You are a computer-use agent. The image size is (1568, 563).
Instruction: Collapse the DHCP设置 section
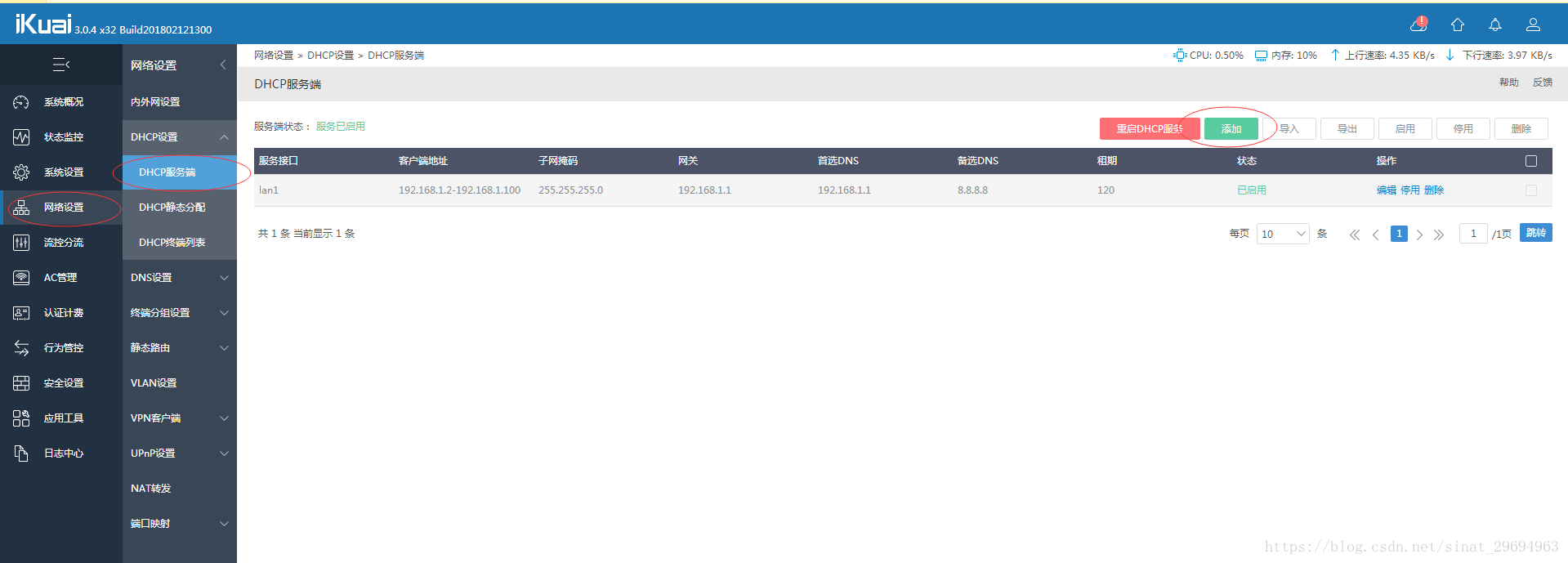tap(224, 137)
